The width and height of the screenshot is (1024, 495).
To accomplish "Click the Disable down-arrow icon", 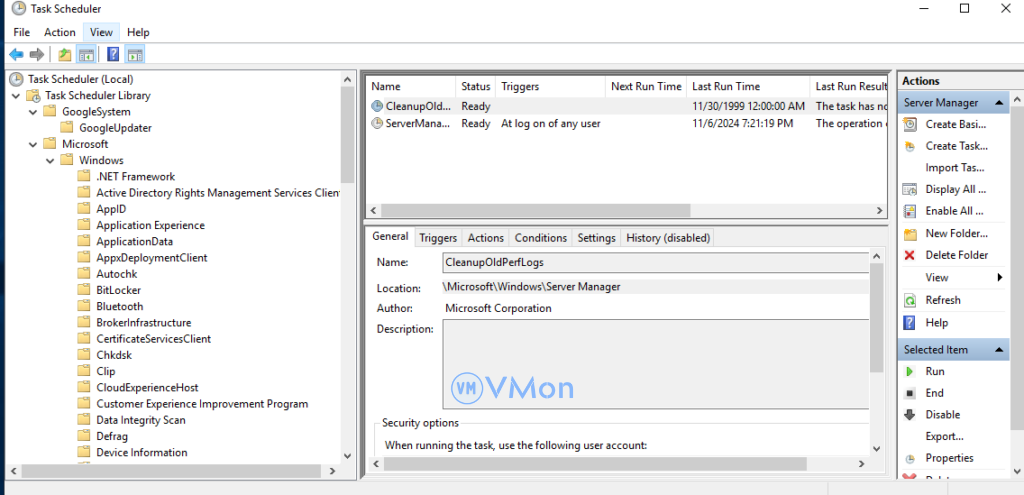I will pyautogui.click(x=910, y=415).
